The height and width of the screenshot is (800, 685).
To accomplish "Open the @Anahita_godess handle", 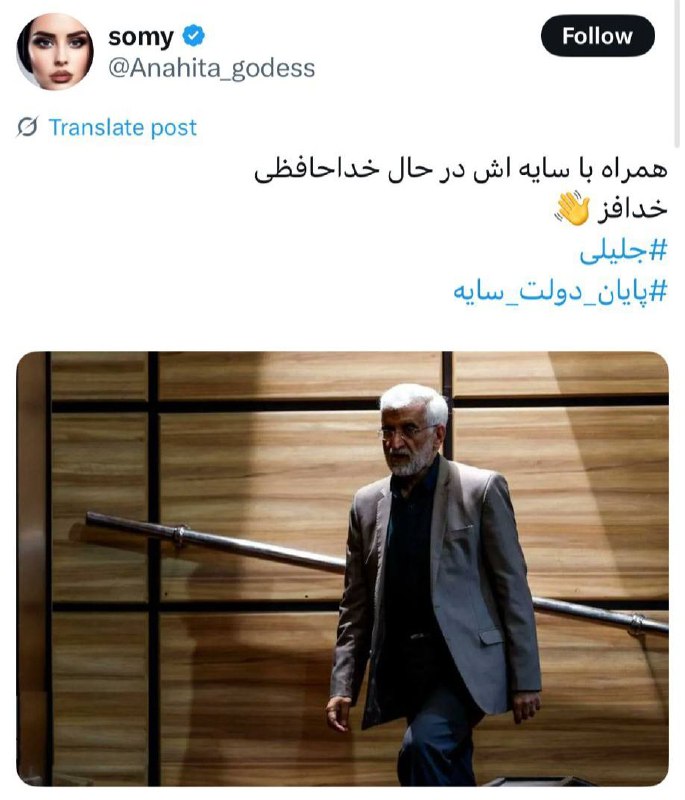I will pos(212,68).
